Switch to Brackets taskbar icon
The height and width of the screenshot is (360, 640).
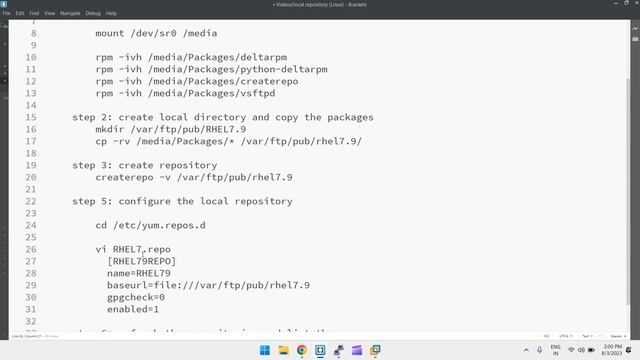click(320, 350)
